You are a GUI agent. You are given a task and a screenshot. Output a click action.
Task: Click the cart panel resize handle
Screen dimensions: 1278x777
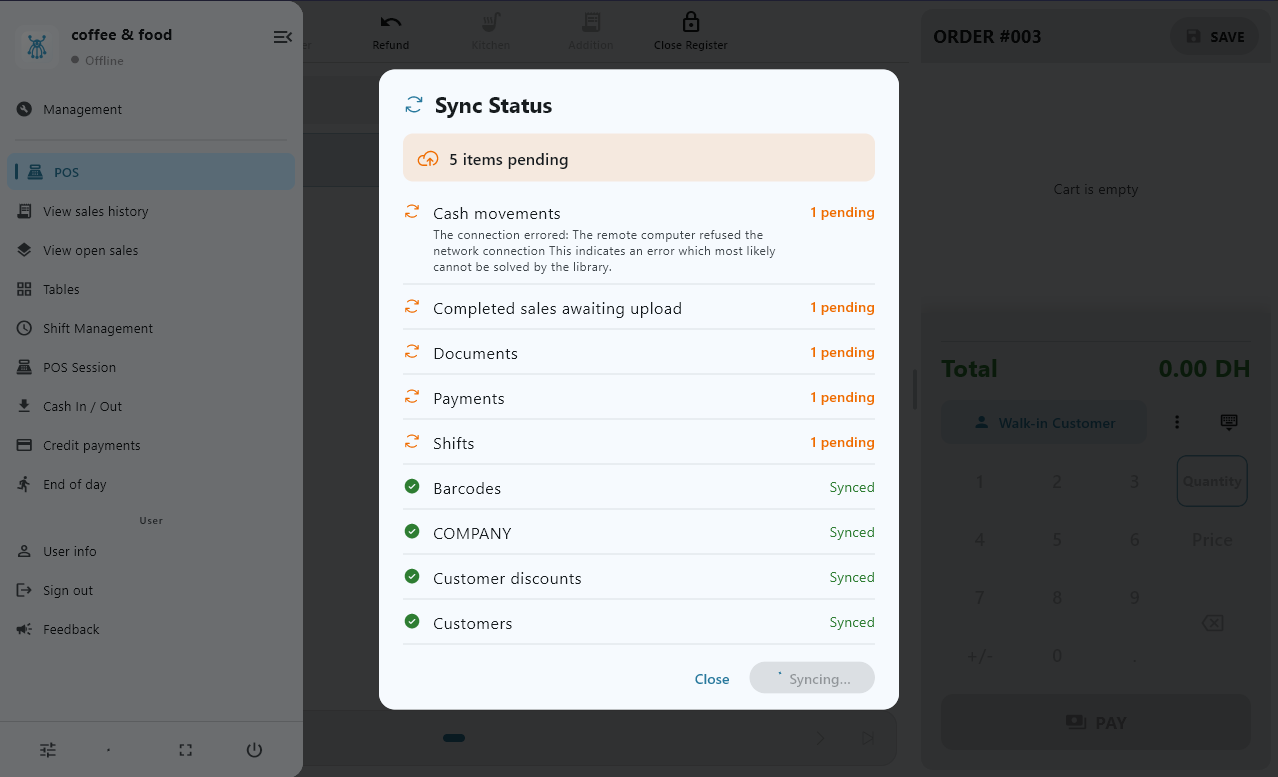coord(915,389)
